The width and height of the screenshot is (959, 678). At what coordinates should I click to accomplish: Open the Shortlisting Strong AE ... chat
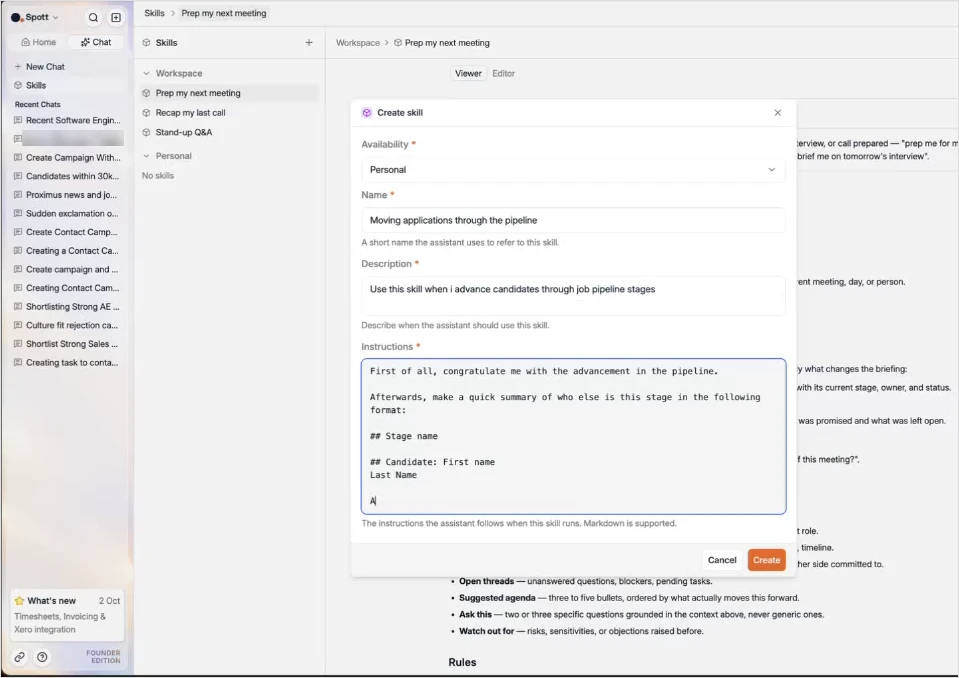[67, 307]
